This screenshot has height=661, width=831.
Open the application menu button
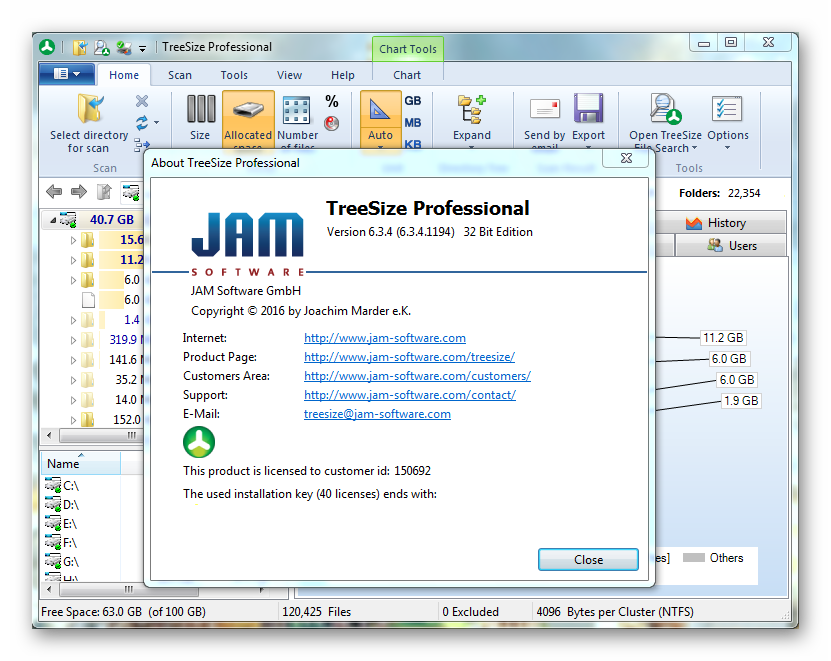click(x=67, y=74)
